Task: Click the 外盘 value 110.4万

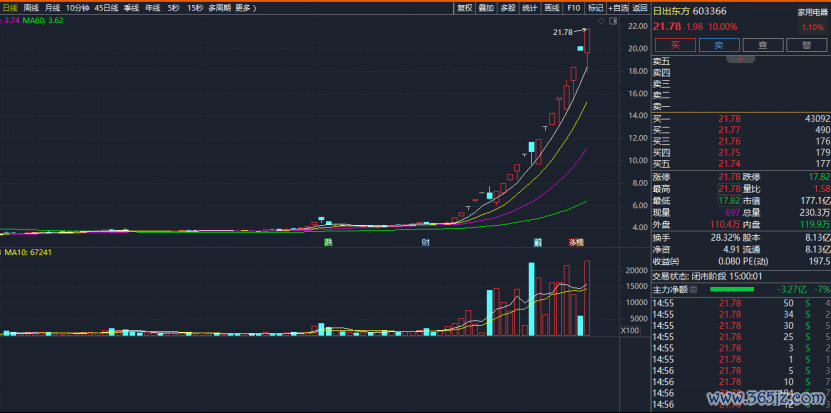Action: click(x=727, y=224)
